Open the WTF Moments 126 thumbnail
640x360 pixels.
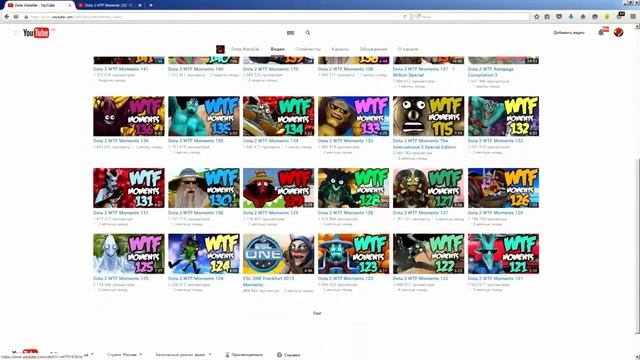(x=503, y=188)
